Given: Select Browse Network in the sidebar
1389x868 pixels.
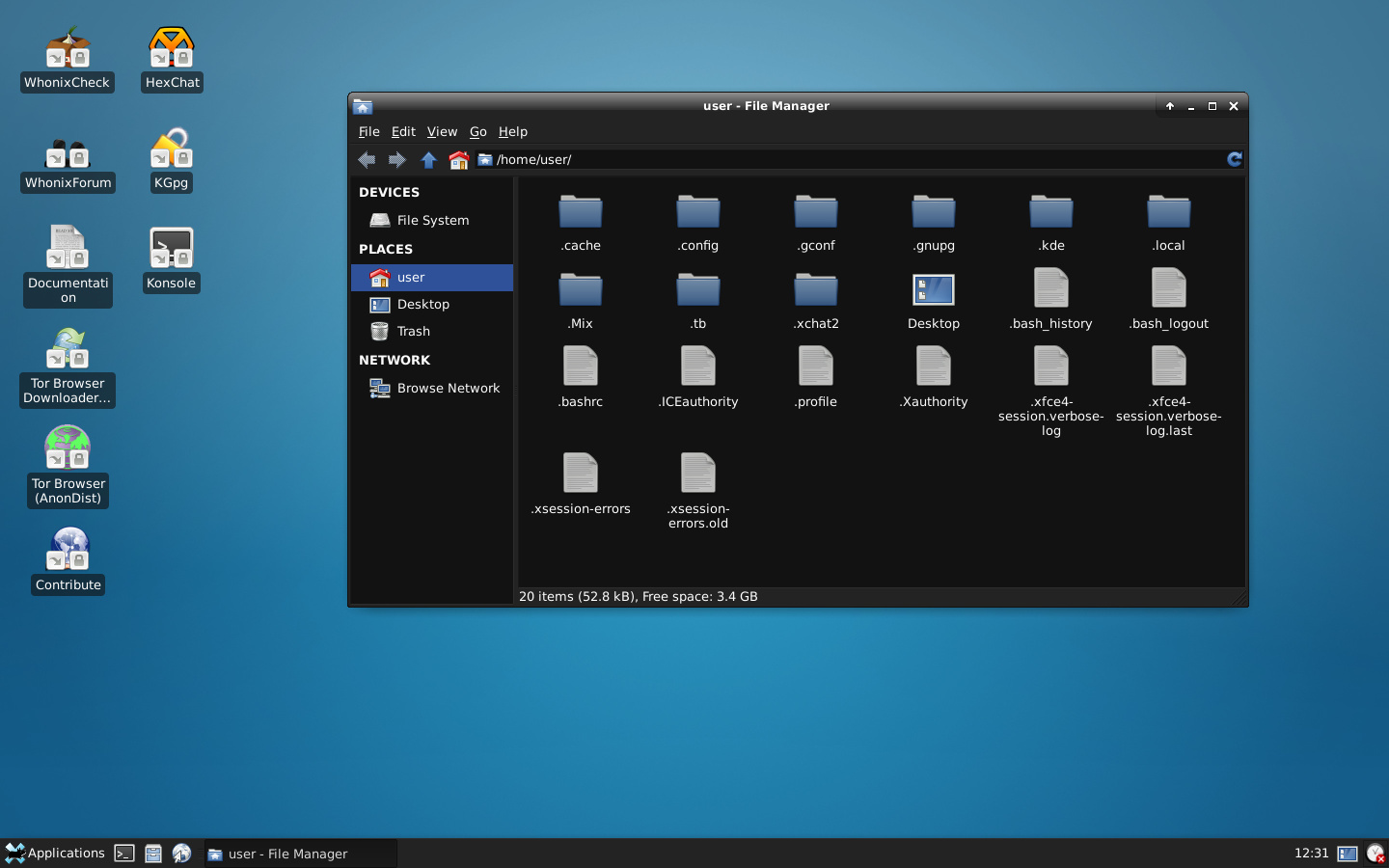Looking at the screenshot, I should (x=448, y=388).
